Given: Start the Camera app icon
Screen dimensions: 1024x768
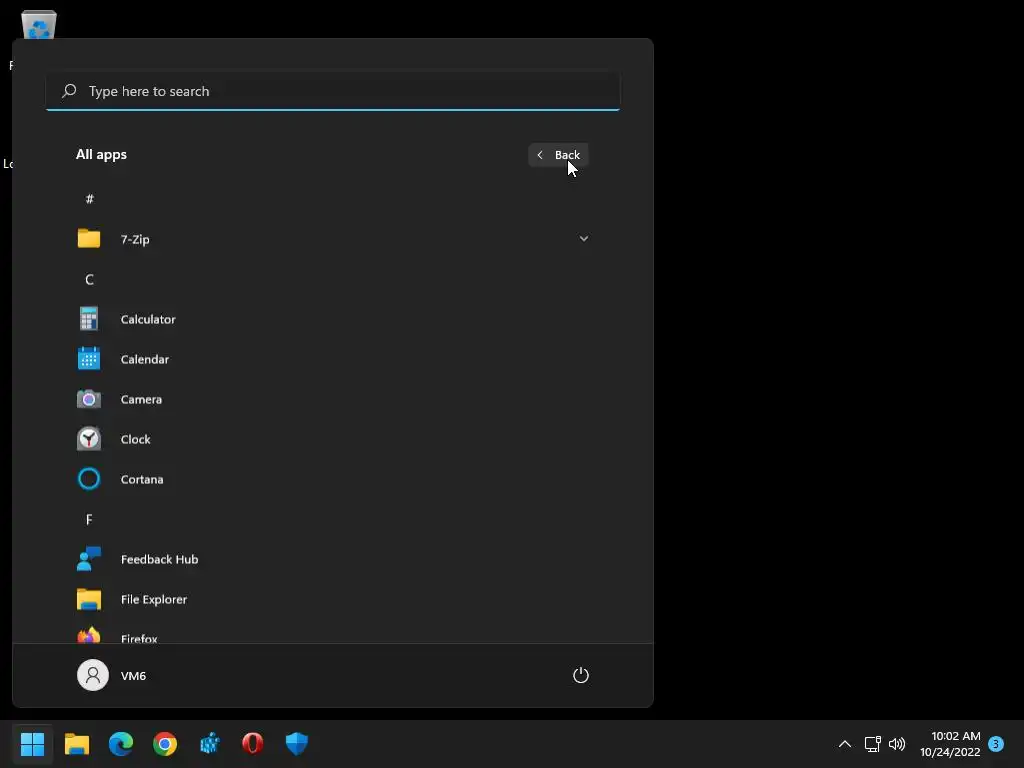Looking at the screenshot, I should 89,399.
